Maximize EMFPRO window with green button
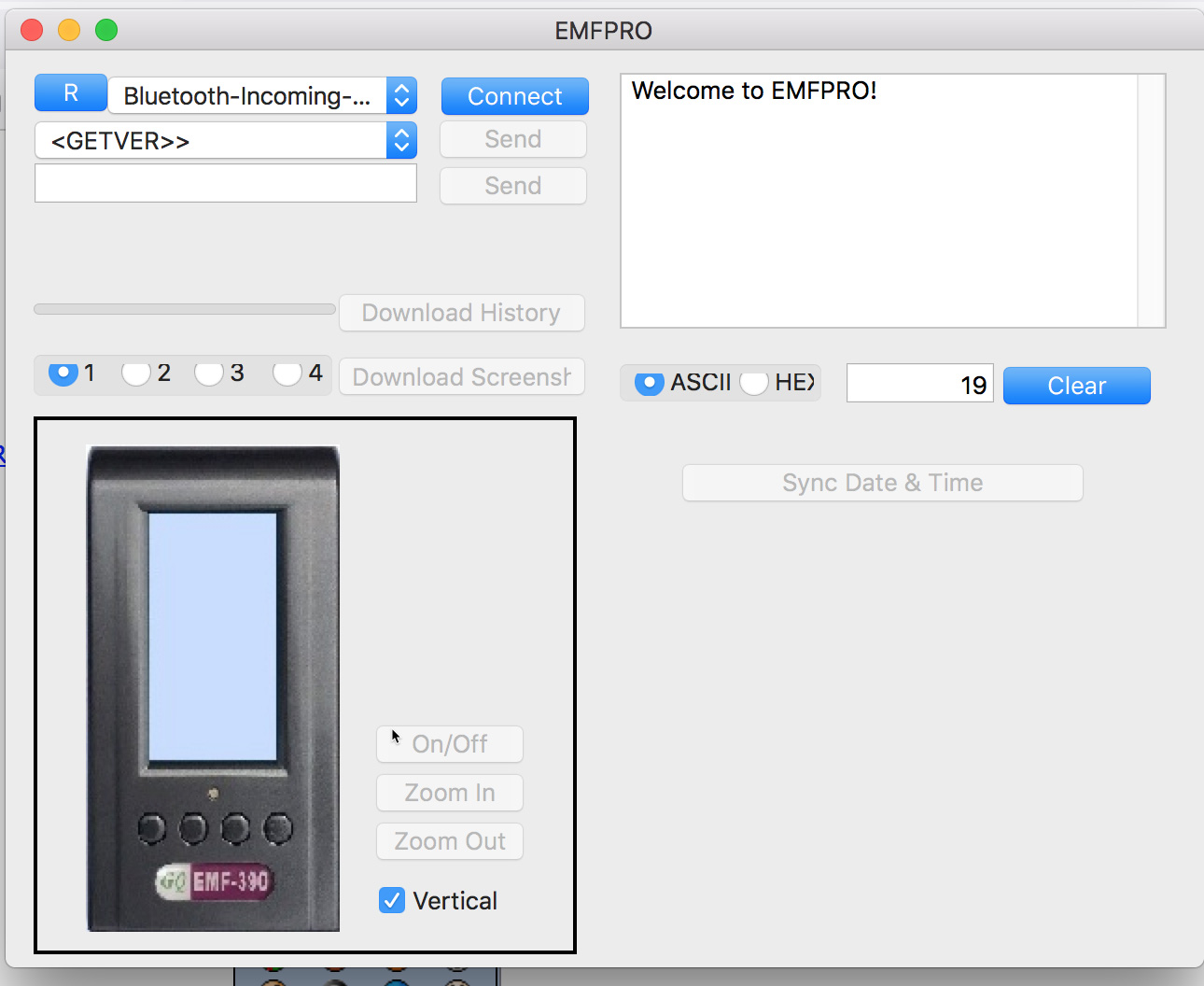Image resolution: width=1204 pixels, height=986 pixels. click(106, 30)
